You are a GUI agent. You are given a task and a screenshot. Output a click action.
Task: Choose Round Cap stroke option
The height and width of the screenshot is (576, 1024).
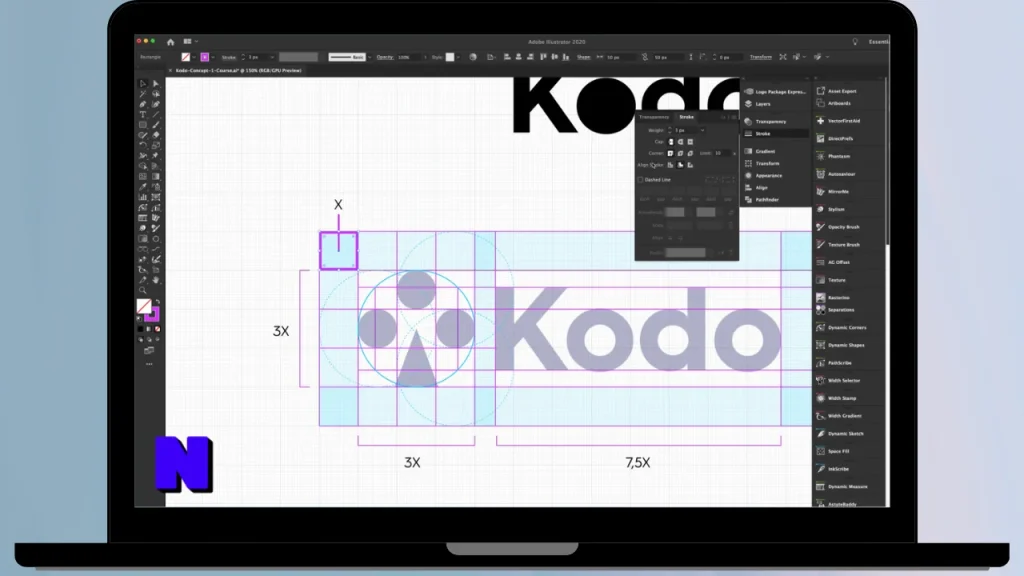point(680,142)
